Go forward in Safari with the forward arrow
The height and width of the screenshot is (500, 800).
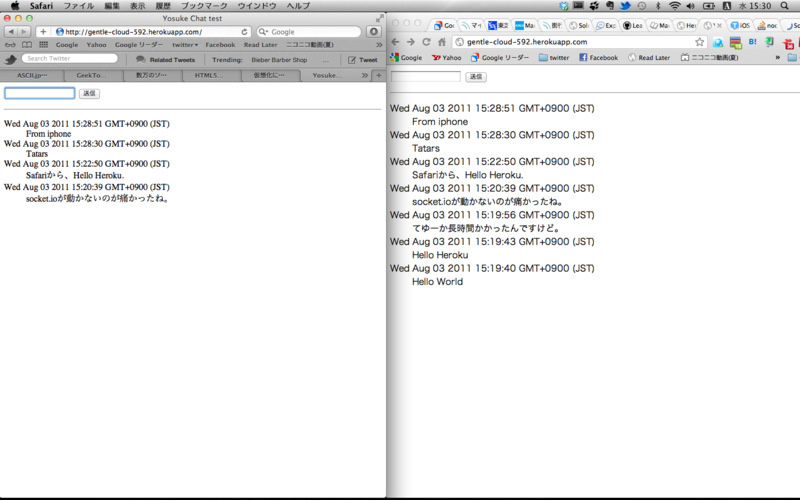click(23, 32)
